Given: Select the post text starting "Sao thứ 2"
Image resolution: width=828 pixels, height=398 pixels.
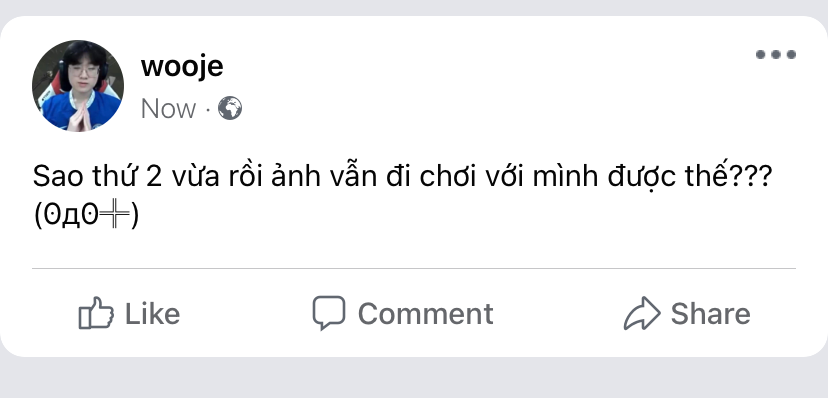Looking at the screenshot, I should (402, 177).
